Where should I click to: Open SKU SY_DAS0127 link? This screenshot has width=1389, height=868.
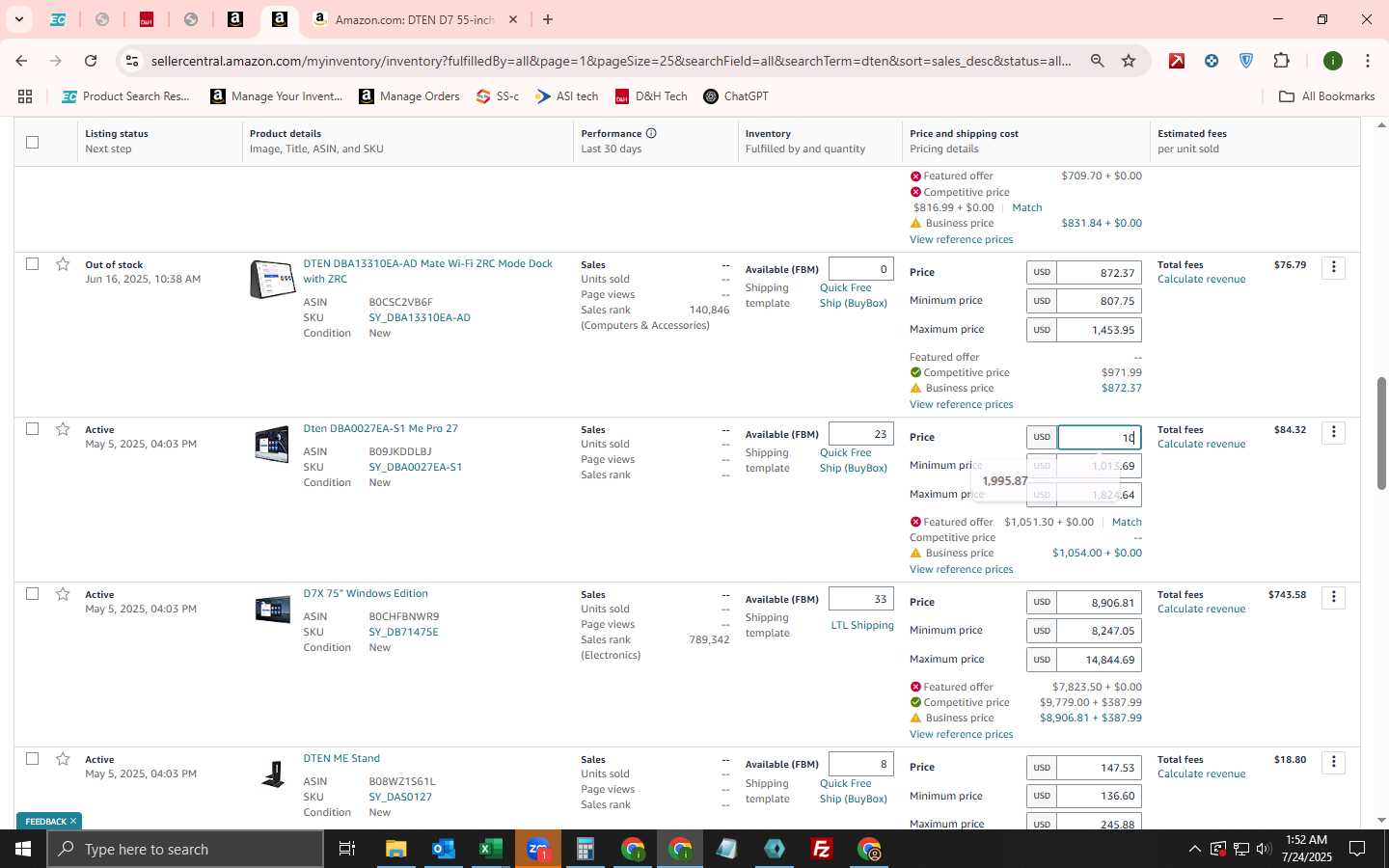[x=400, y=797]
